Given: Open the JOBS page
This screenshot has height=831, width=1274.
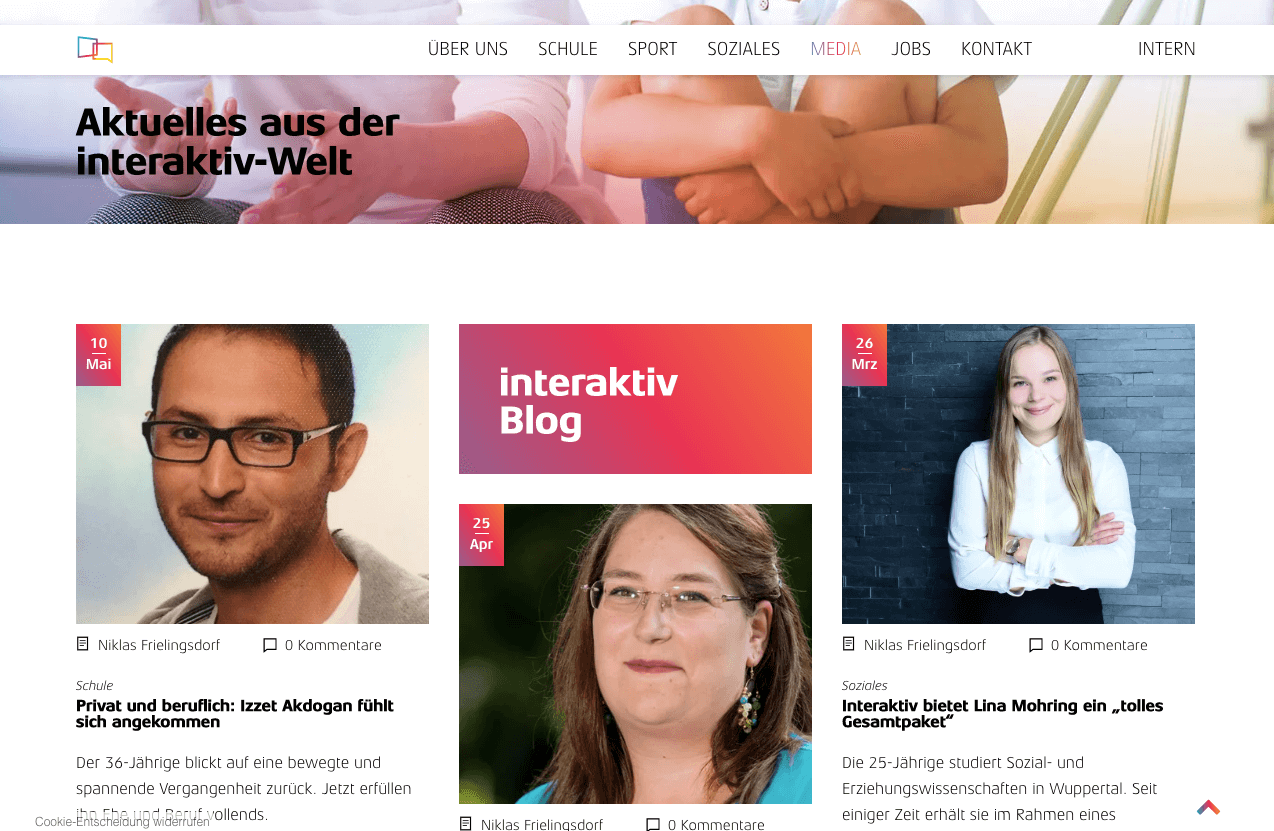Looking at the screenshot, I should tap(911, 49).
